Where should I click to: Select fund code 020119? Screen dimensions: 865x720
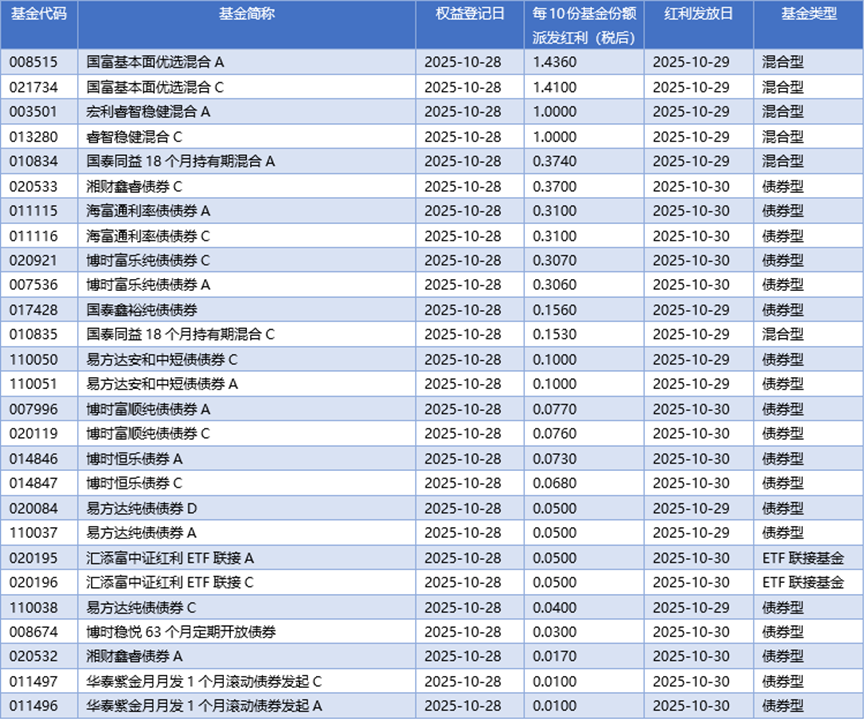pos(33,434)
